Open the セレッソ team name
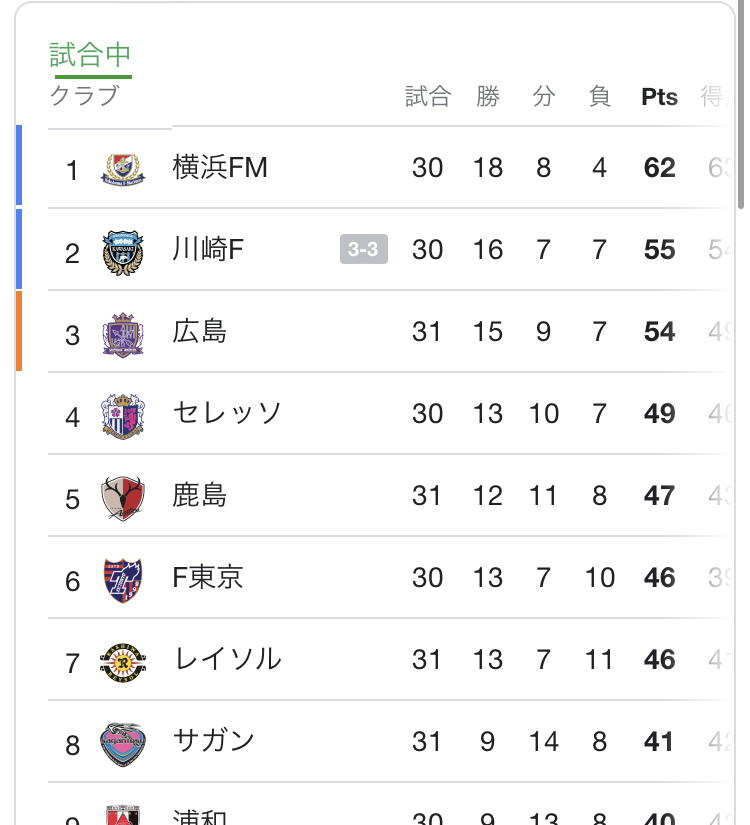The height and width of the screenshot is (825, 750). (227, 413)
